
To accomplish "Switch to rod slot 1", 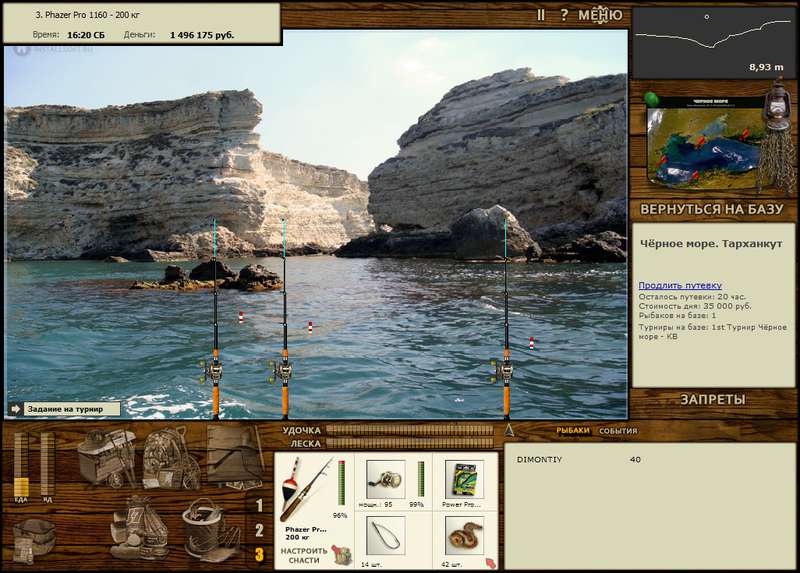I will tap(259, 506).
